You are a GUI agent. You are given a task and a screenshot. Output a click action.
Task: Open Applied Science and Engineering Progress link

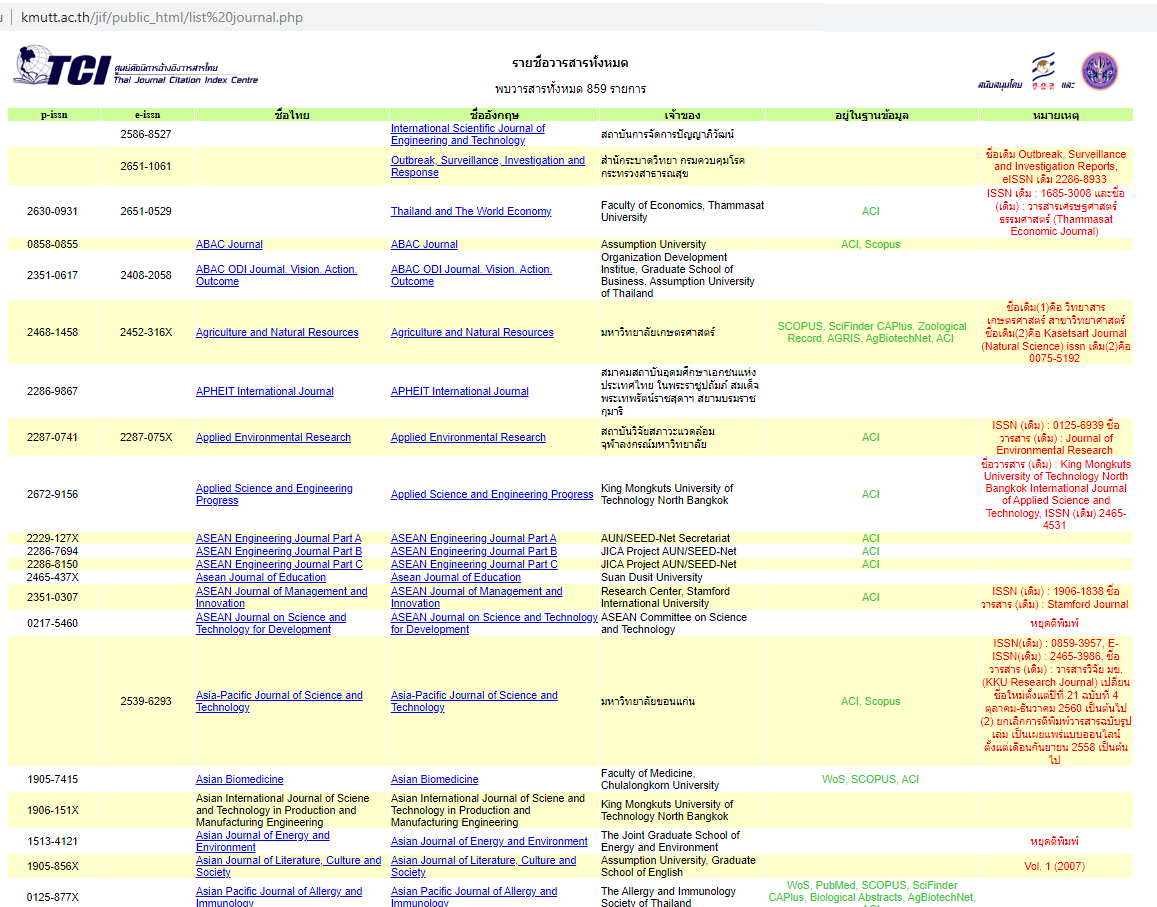(x=491, y=494)
